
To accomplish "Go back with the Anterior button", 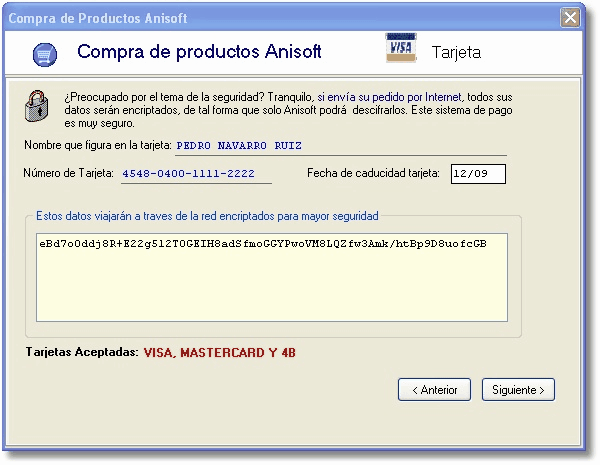I will click(x=434, y=390).
